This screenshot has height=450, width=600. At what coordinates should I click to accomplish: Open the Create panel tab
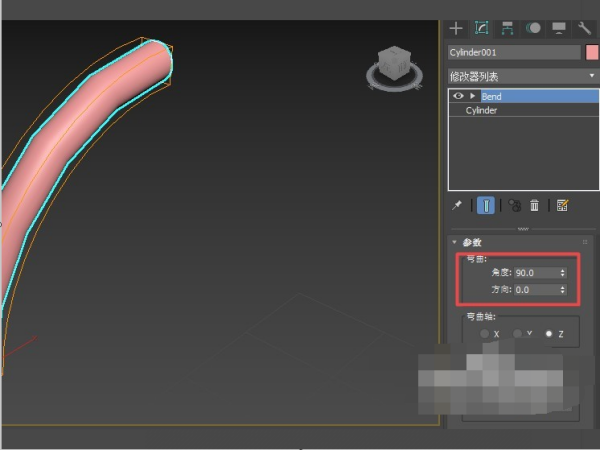(x=456, y=28)
